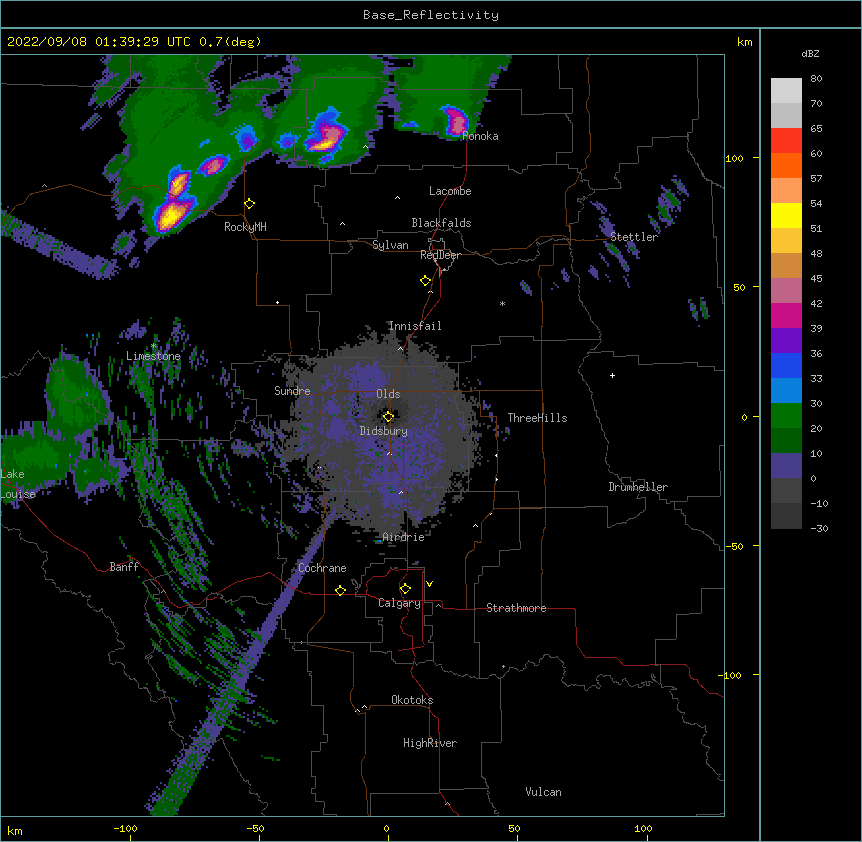Select the purple 10 dBZ color swatch
This screenshot has width=862, height=842.
pyautogui.click(x=786, y=466)
